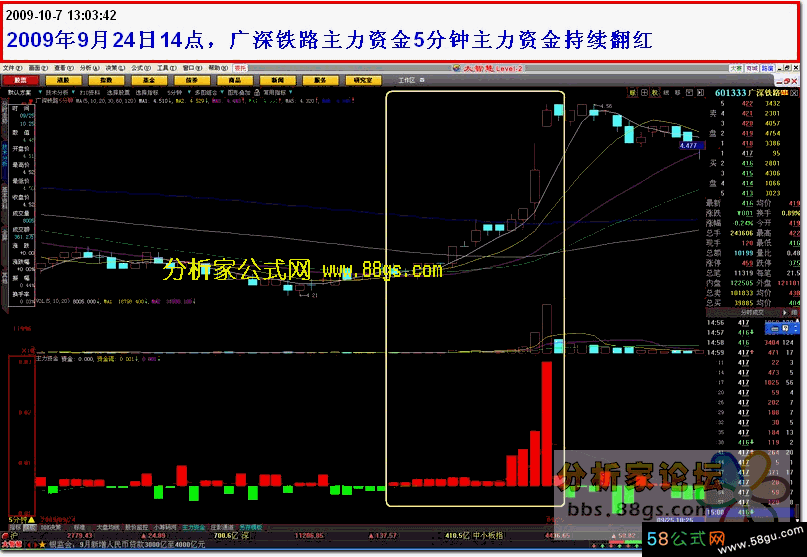Image resolution: width=807 pixels, height=557 pixels.
Task: Open the 工具 menu
Action: [x=167, y=68]
